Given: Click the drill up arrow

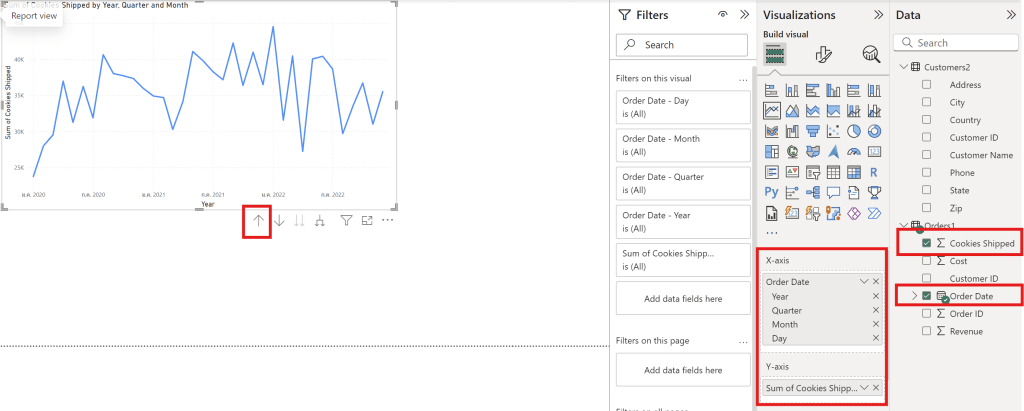Looking at the screenshot, I should coord(258,220).
